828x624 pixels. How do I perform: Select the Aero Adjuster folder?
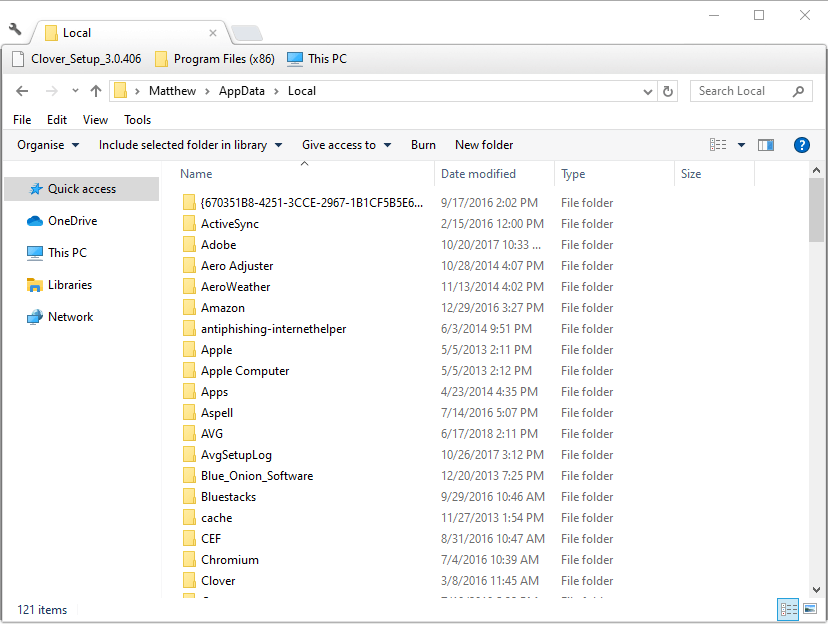point(237,266)
